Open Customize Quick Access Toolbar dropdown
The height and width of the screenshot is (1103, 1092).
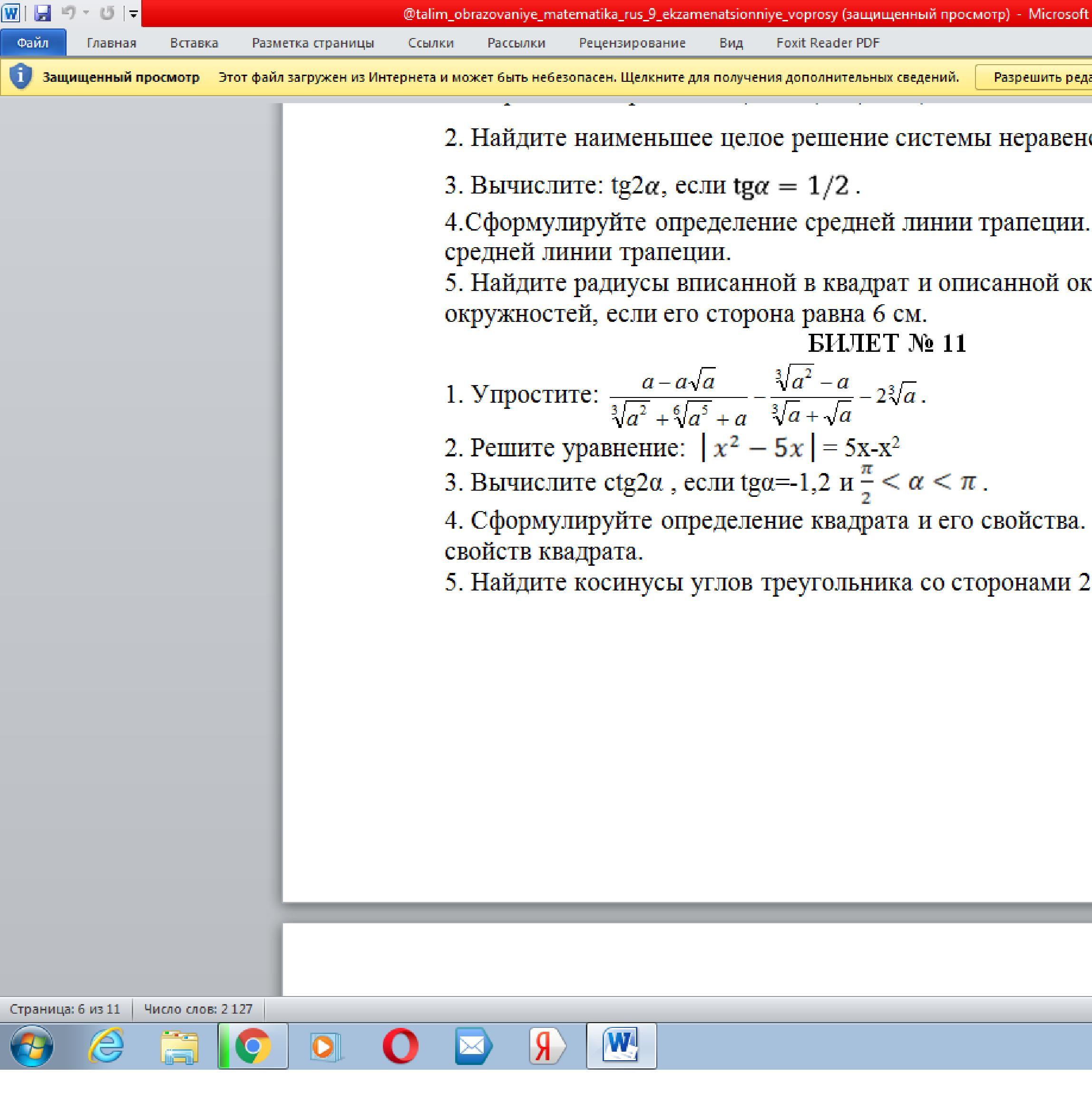[134, 14]
